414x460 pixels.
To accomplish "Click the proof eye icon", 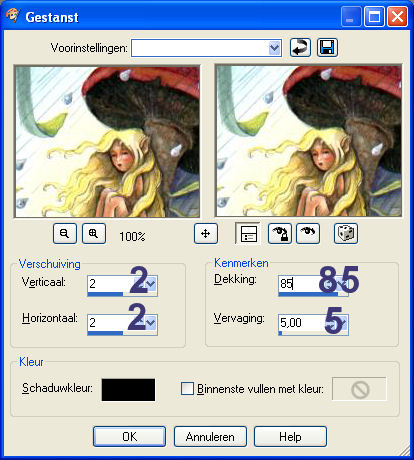I will click(308, 234).
